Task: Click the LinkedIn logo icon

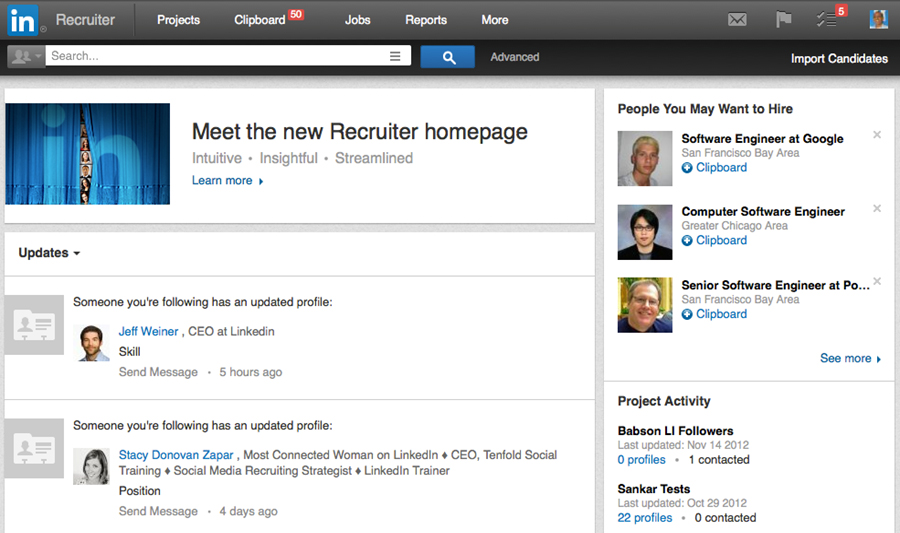Action: pyautogui.click(x=23, y=20)
